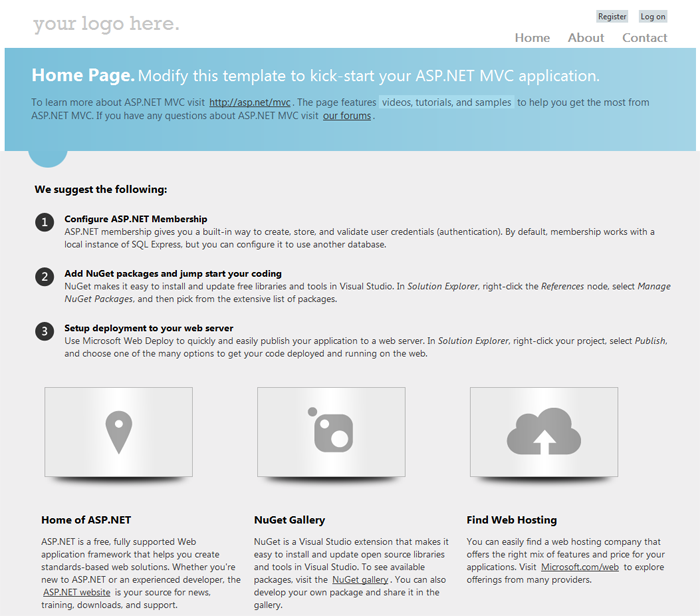Click 'Setup deployment to your web server' heading
The height and width of the screenshot is (616, 700).
coord(149,328)
